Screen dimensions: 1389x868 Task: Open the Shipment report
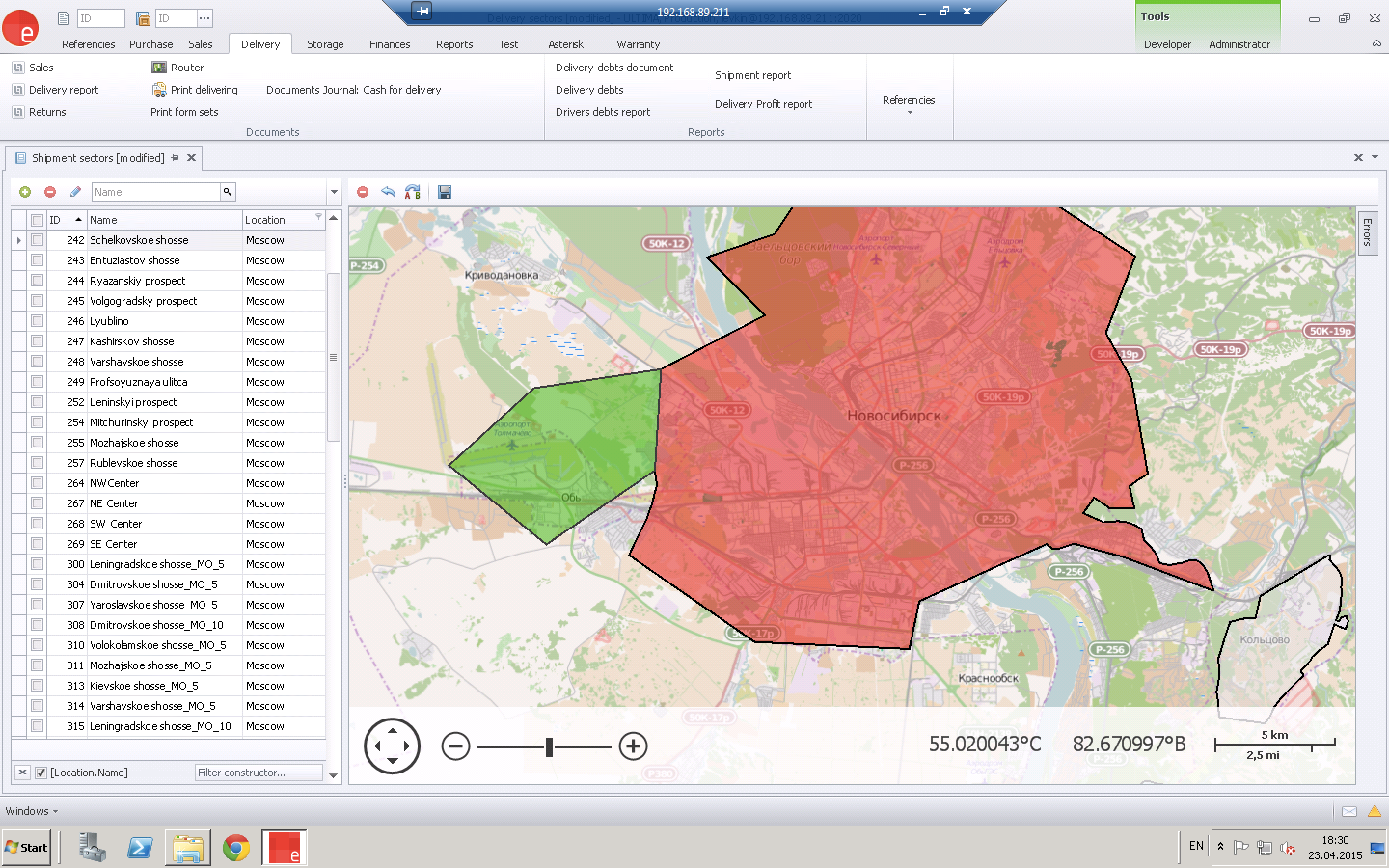click(x=752, y=75)
